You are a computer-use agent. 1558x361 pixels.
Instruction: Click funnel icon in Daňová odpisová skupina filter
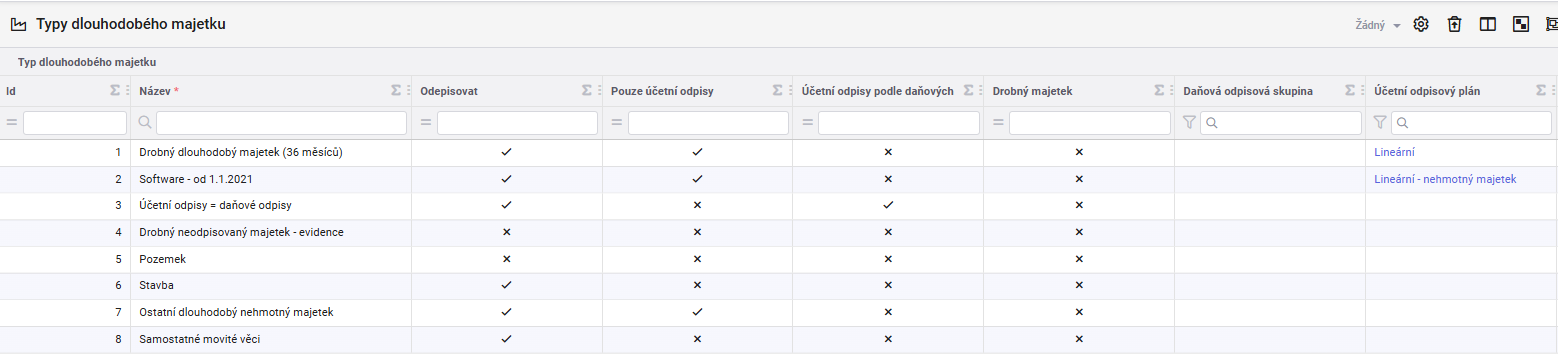[x=1190, y=123]
